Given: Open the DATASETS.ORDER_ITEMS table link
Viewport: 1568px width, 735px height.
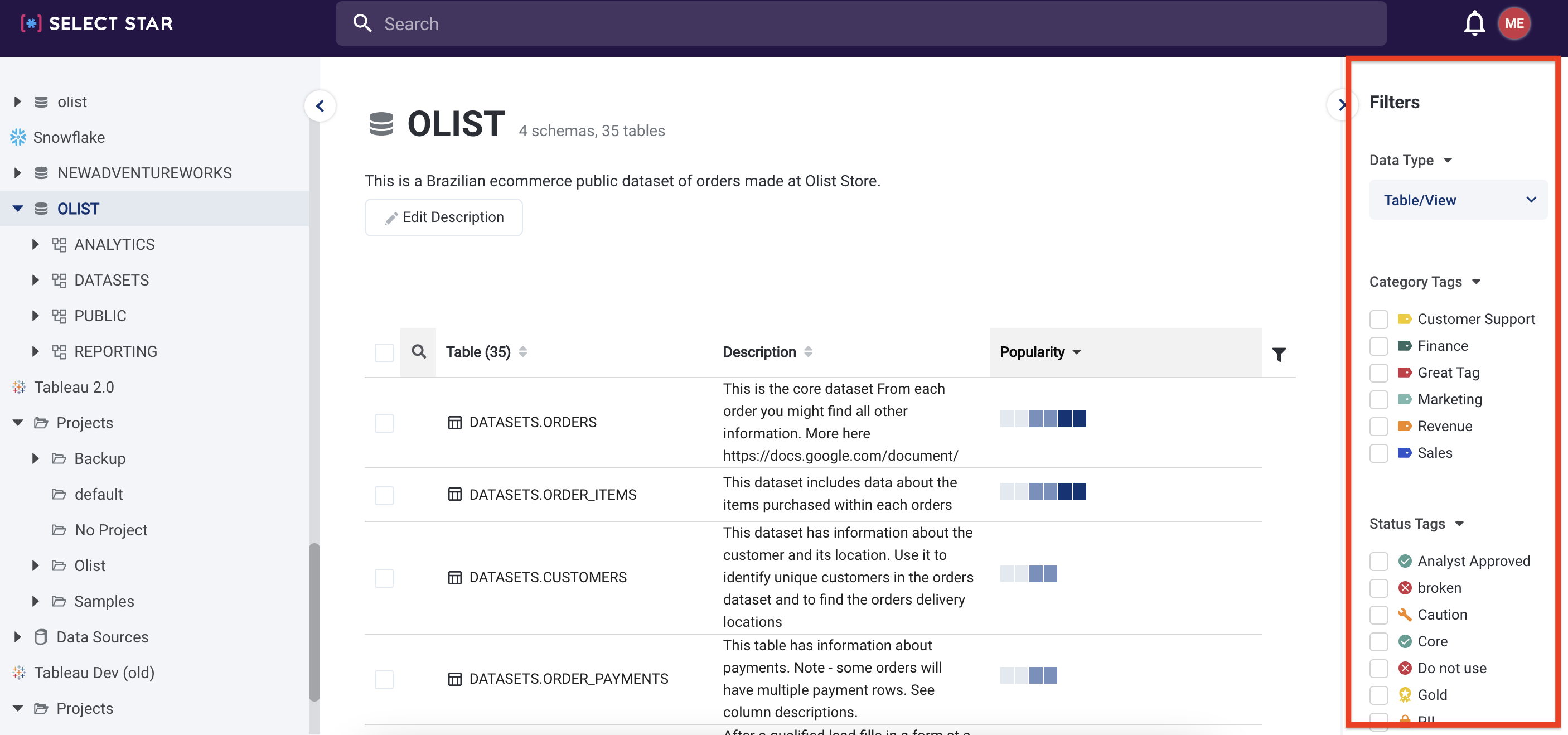Looking at the screenshot, I should [553, 495].
